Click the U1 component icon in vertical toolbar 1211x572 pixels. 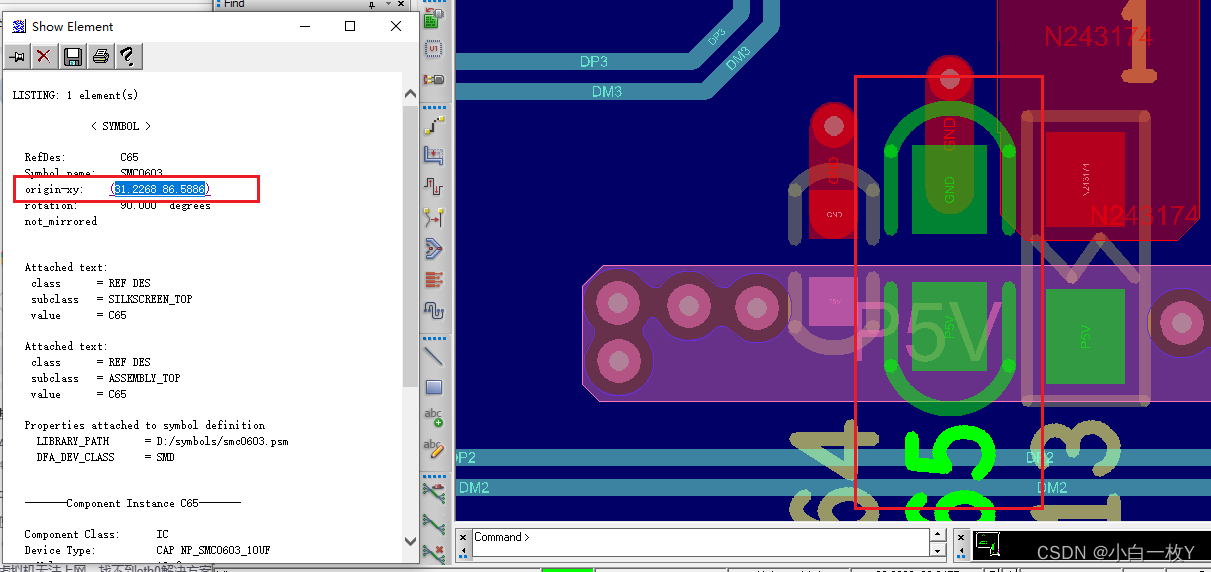(x=434, y=48)
